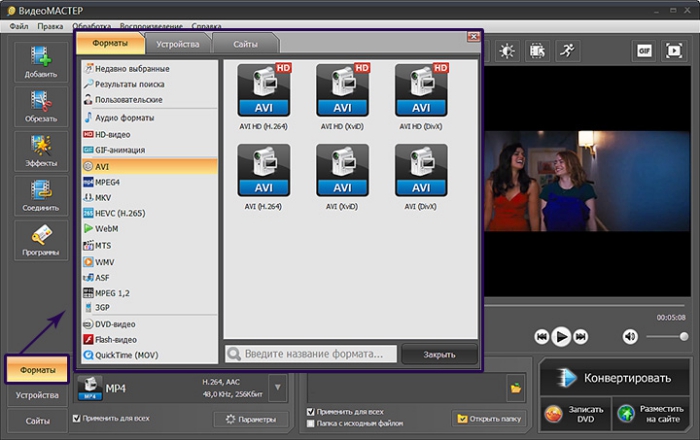Screen dimensions: 700x440
Task: Click the bottom-left Устройства button
Action: pyautogui.click(x=38, y=395)
